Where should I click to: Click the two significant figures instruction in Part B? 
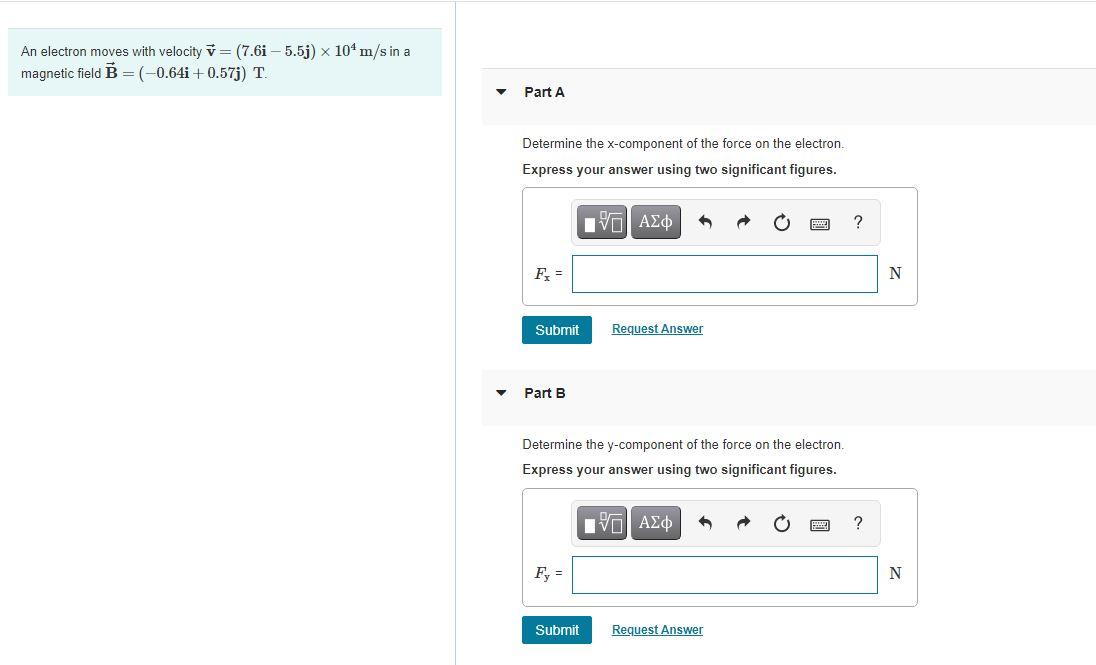point(679,469)
